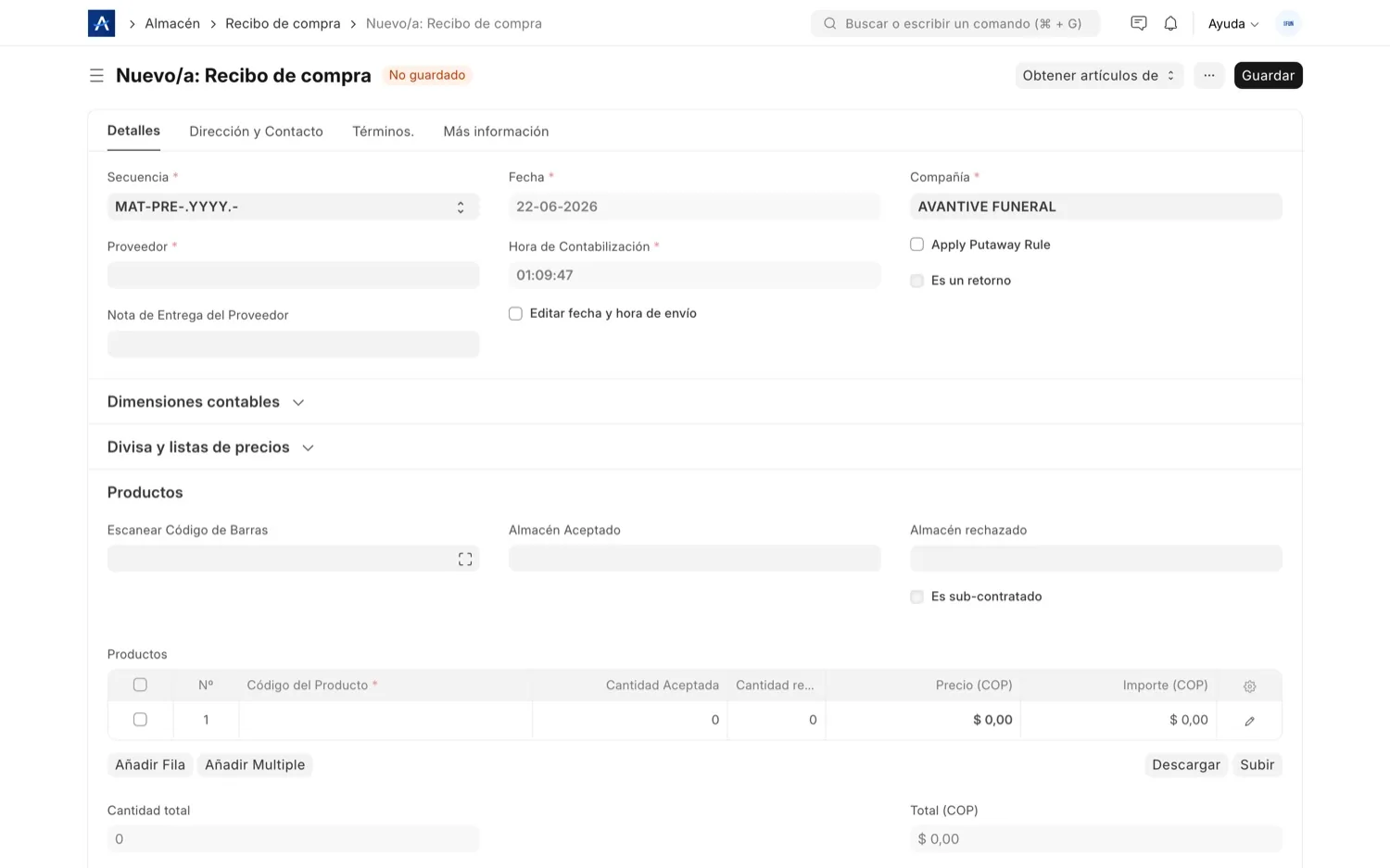The image size is (1390, 868).
Task: Click Añadir Fila button
Action: pyautogui.click(x=150, y=764)
